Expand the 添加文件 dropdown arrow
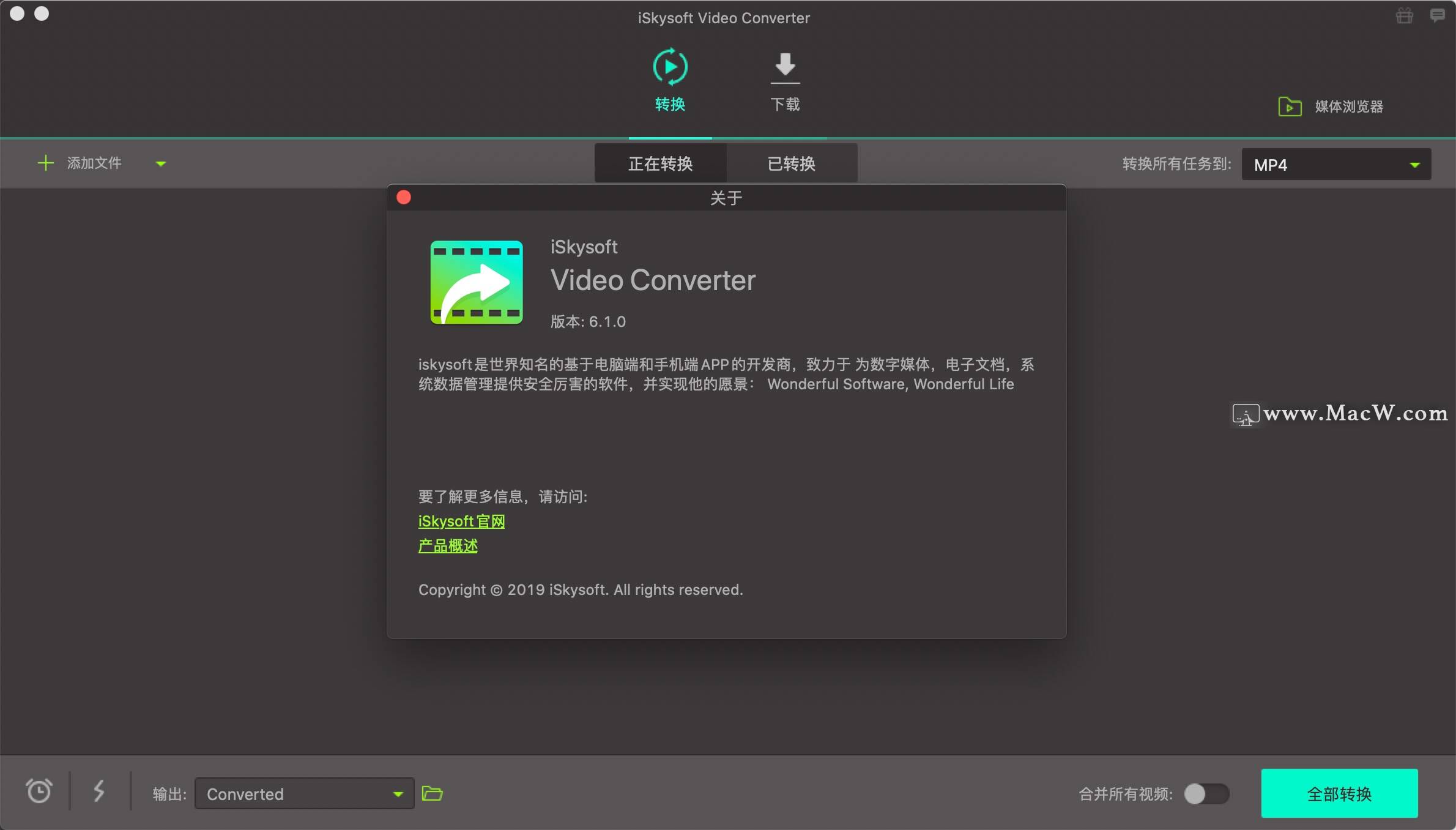 click(161, 164)
